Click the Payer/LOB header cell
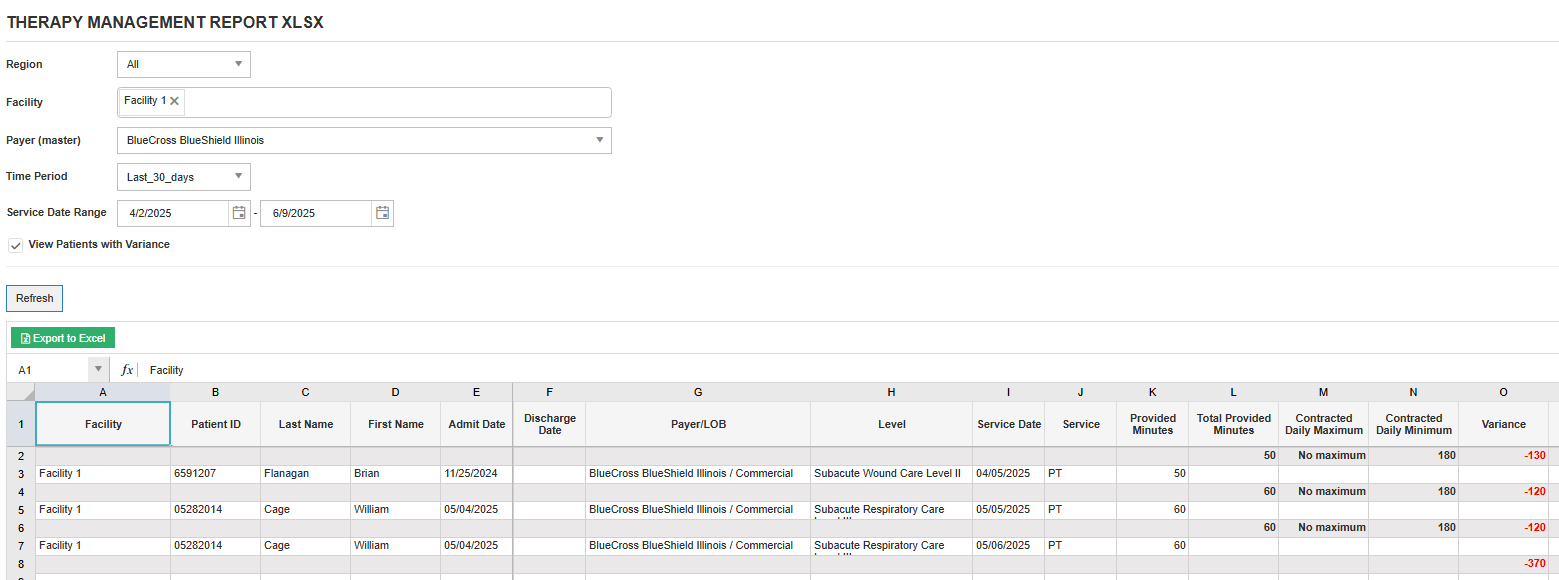This screenshot has width=1559, height=580. [x=698, y=424]
